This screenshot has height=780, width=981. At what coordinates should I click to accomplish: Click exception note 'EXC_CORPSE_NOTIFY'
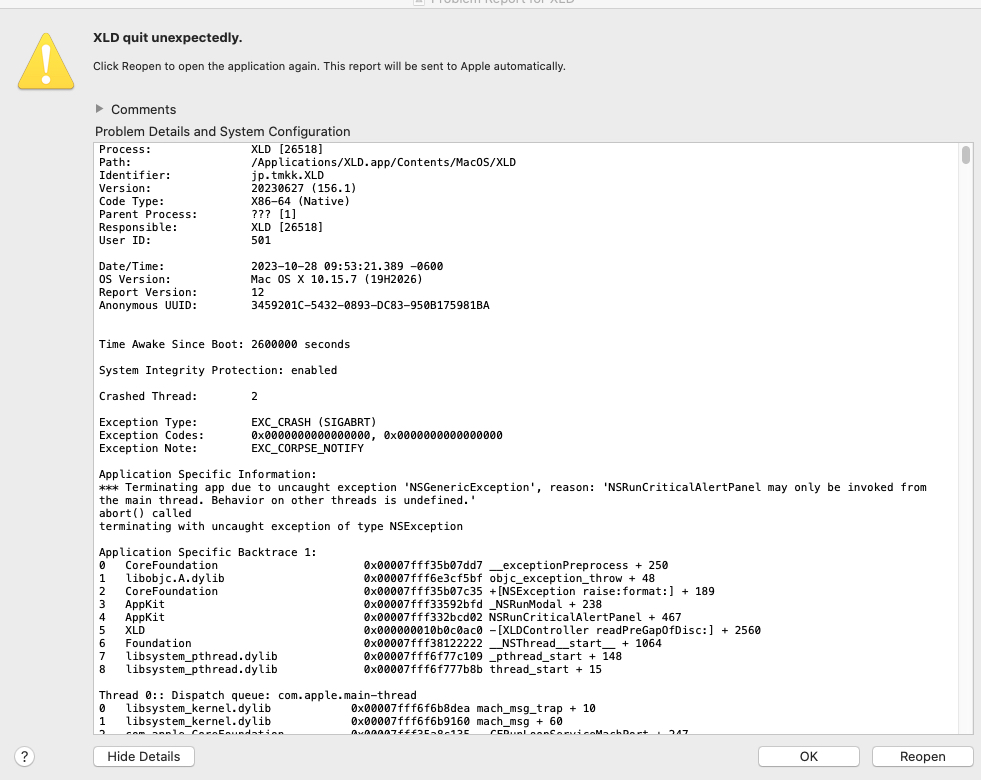click(307, 448)
